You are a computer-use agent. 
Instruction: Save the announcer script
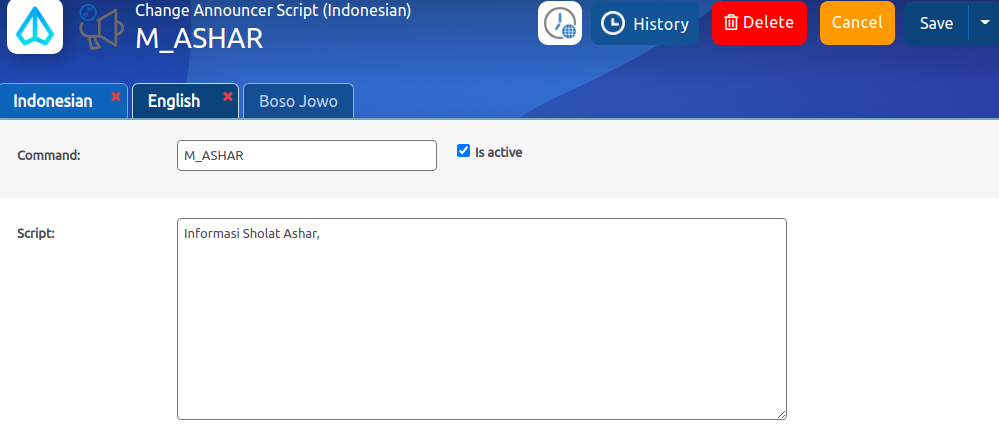(936, 23)
